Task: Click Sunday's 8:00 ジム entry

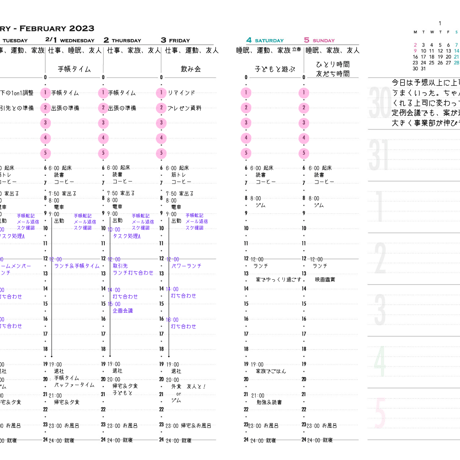Action: (x=318, y=205)
